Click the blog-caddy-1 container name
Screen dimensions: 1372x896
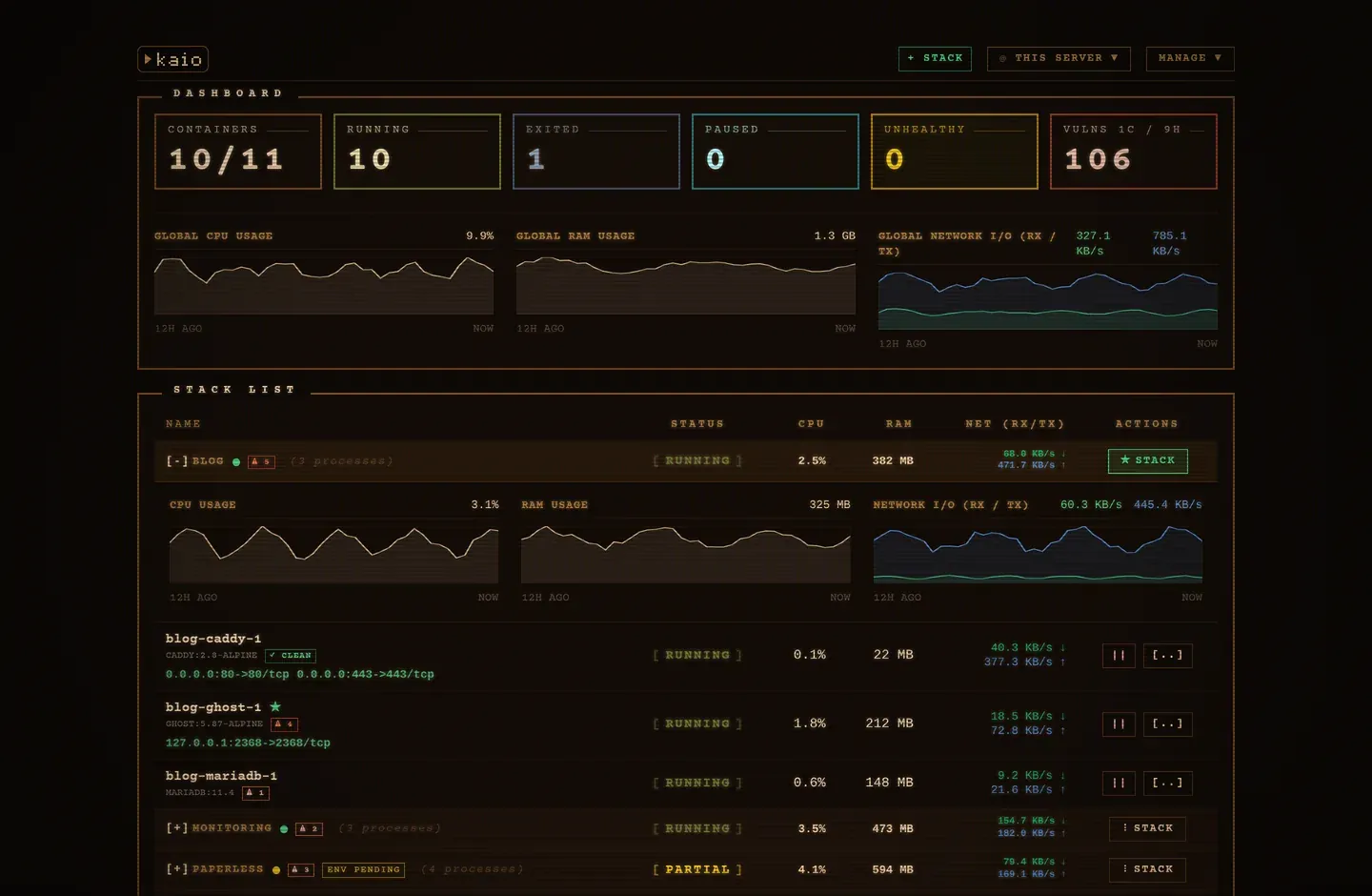213,639
